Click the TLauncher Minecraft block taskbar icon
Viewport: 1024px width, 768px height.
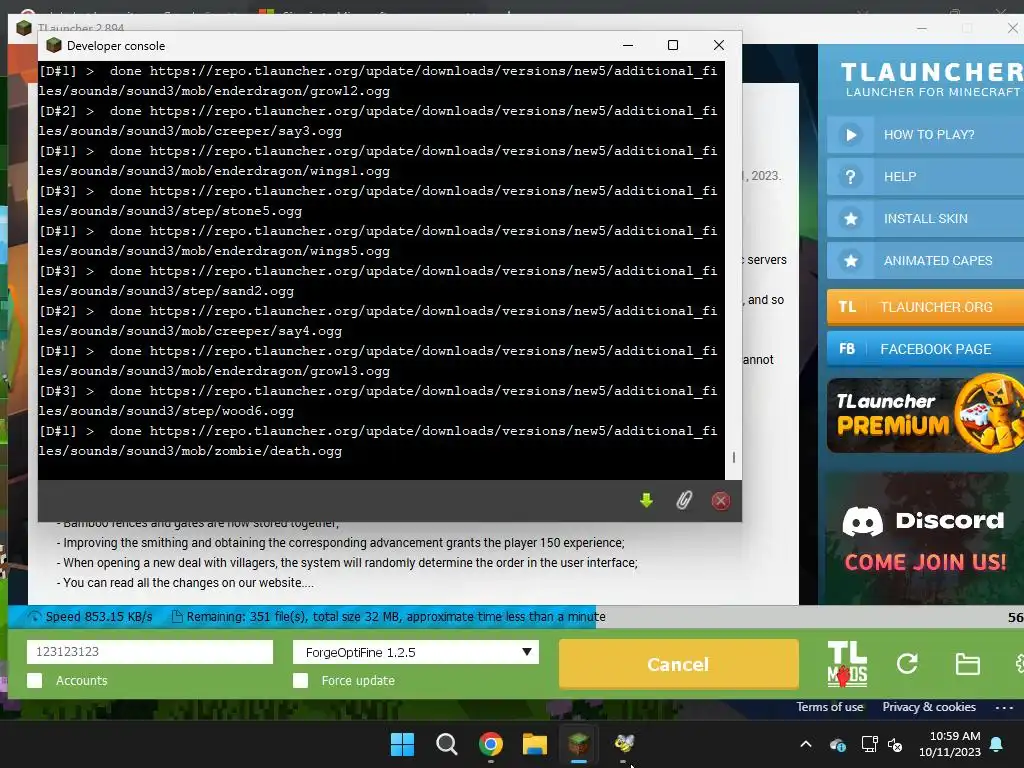(x=579, y=744)
